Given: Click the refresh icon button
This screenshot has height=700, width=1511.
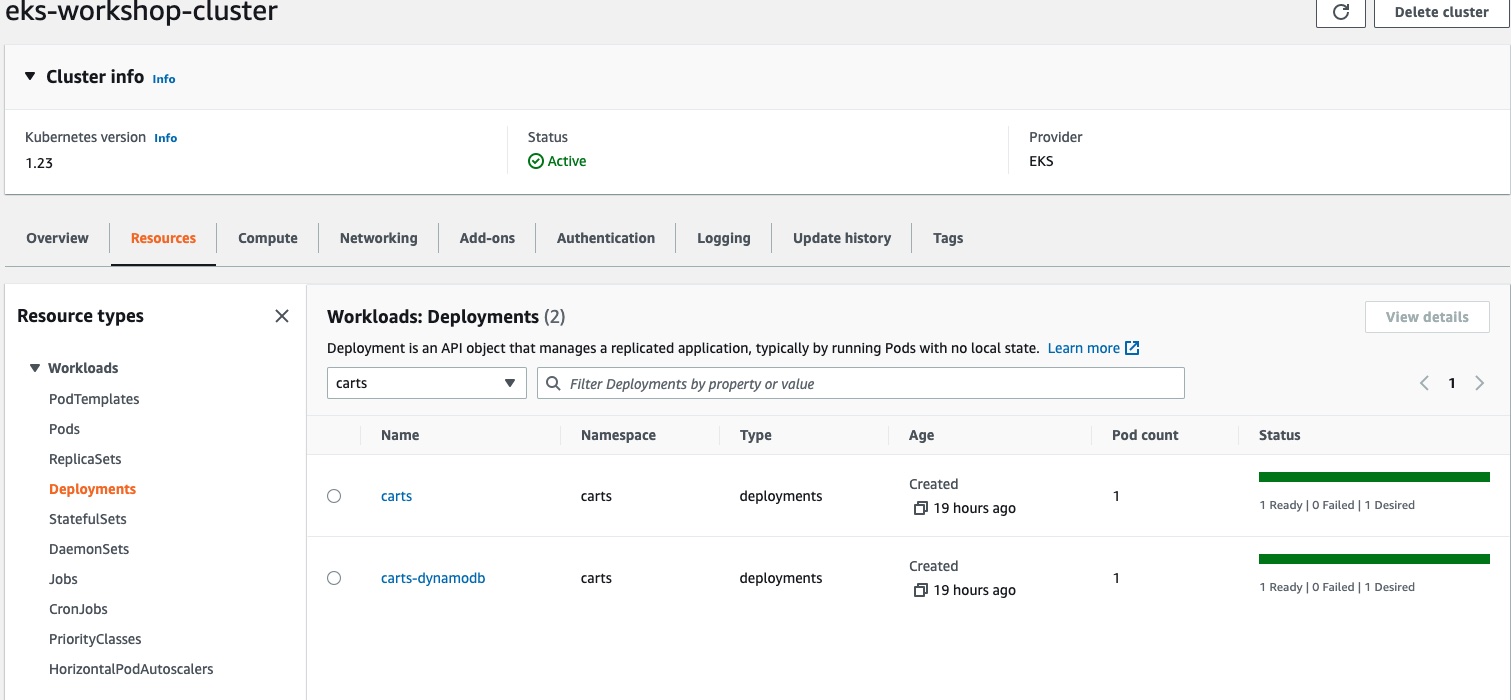Looking at the screenshot, I should tap(1342, 12).
